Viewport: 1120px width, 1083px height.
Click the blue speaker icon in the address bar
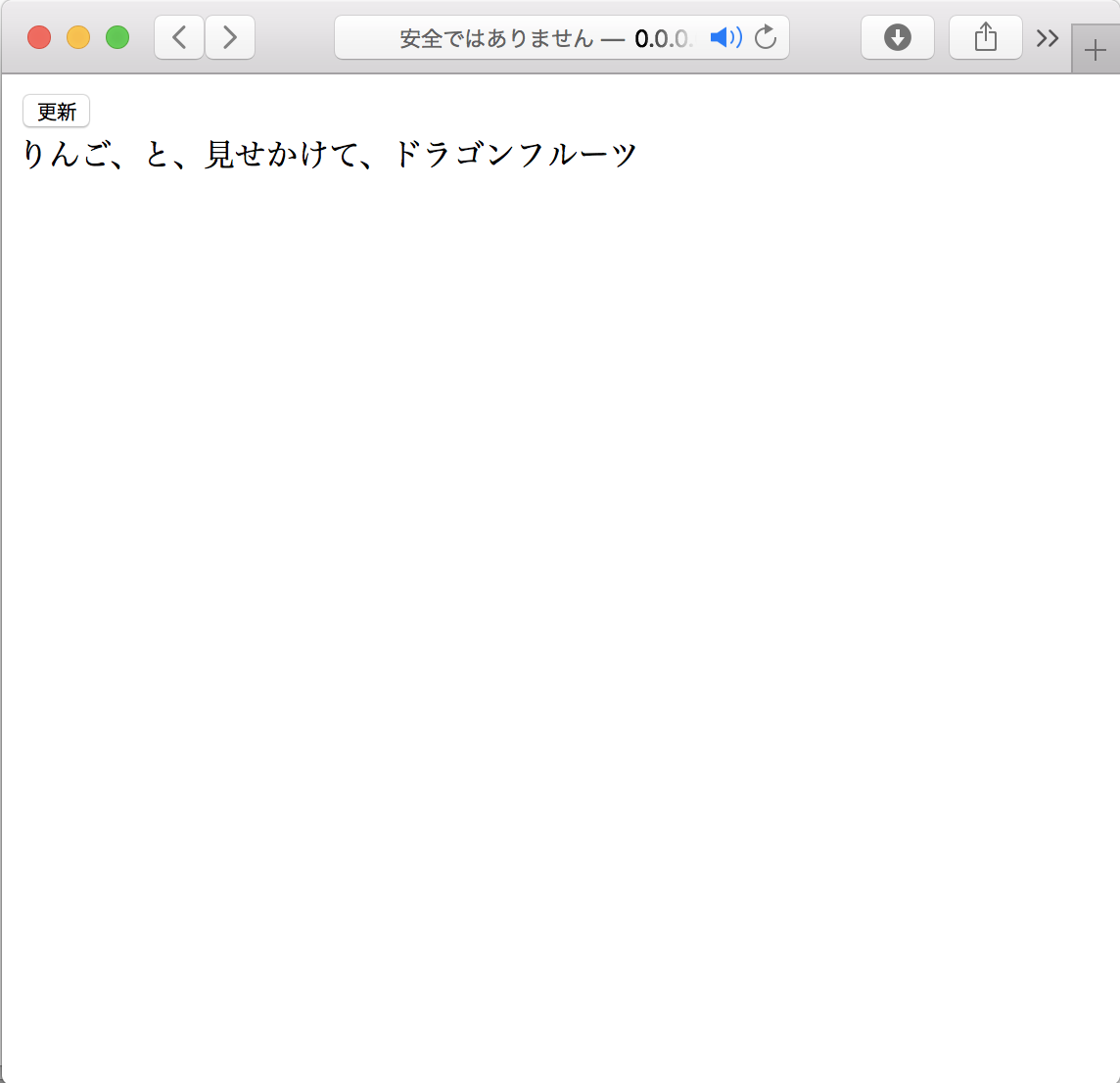pos(725,37)
